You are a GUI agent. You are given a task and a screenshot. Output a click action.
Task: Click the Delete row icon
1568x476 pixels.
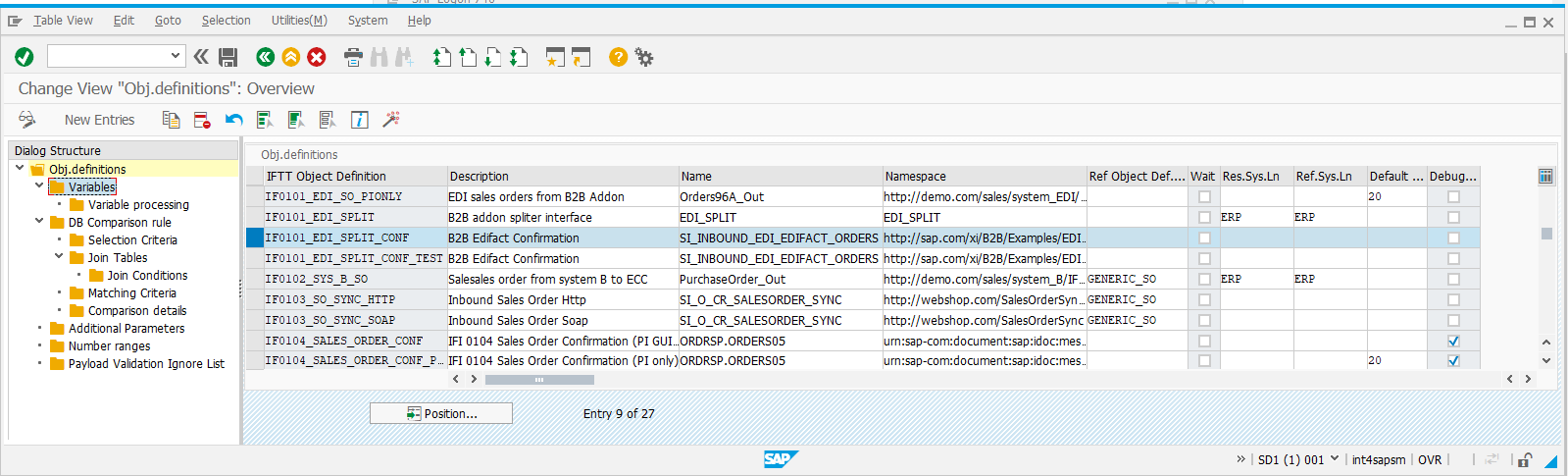pyautogui.click(x=202, y=120)
